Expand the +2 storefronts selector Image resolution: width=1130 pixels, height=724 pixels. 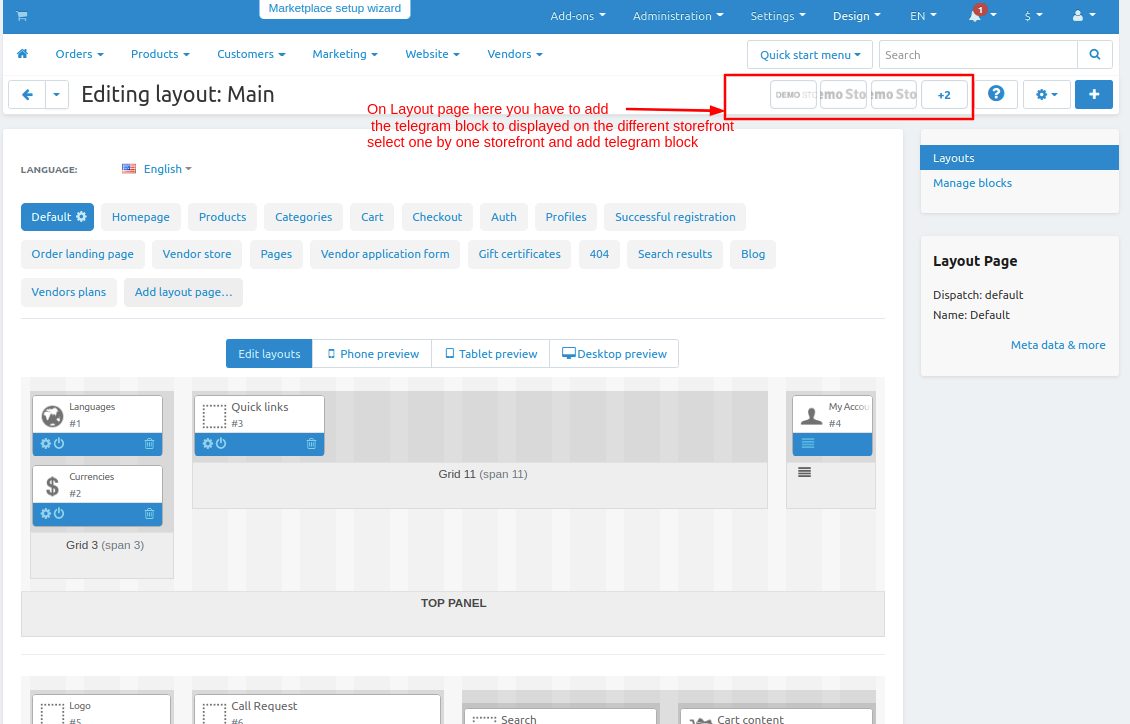[944, 94]
